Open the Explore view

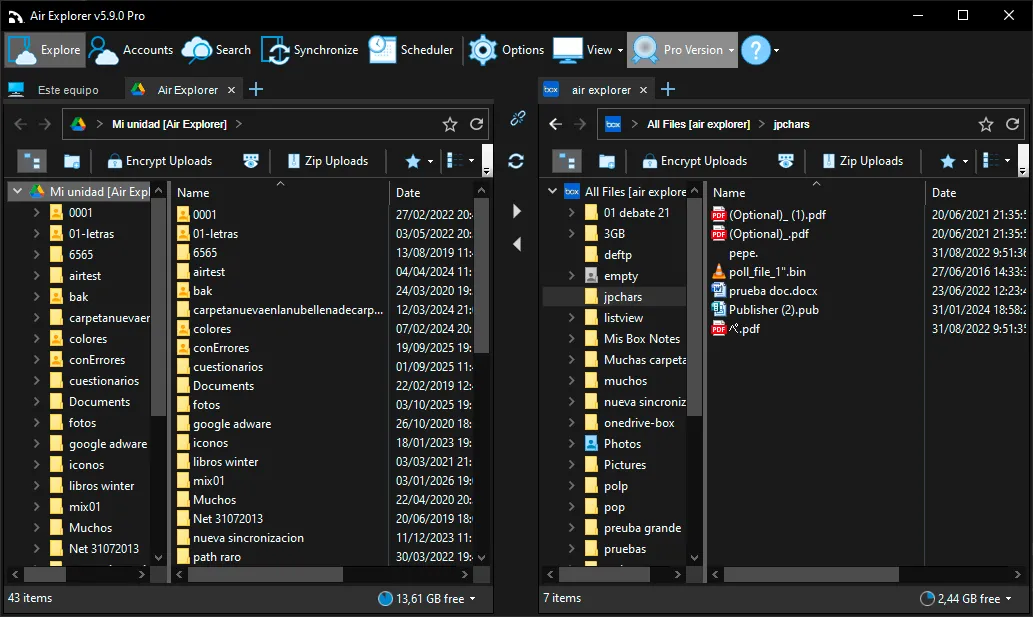point(45,50)
